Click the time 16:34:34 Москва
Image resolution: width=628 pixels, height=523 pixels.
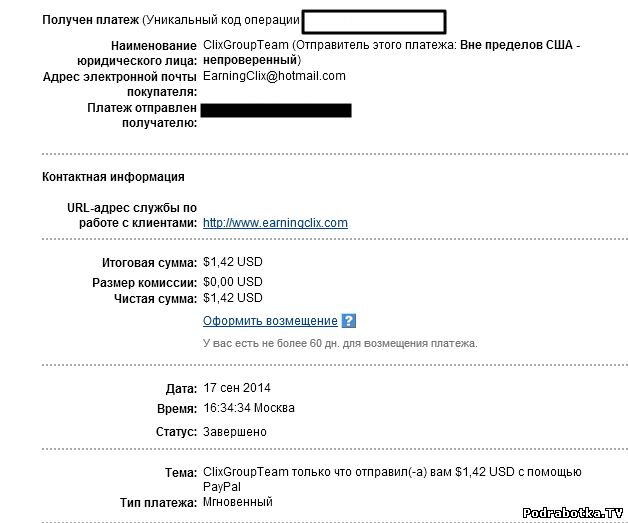pos(249,408)
